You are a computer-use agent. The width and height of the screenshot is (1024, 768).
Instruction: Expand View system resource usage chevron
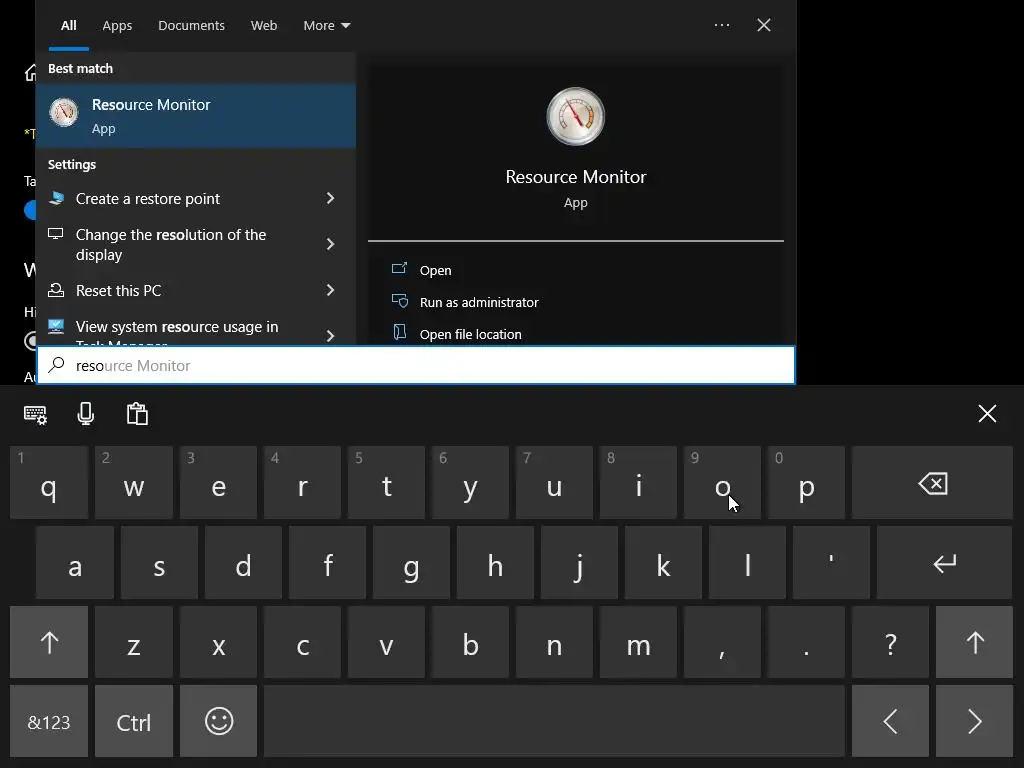coord(330,336)
